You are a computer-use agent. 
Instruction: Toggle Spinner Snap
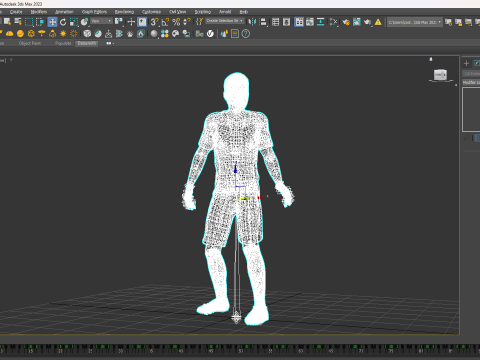(x=187, y=22)
